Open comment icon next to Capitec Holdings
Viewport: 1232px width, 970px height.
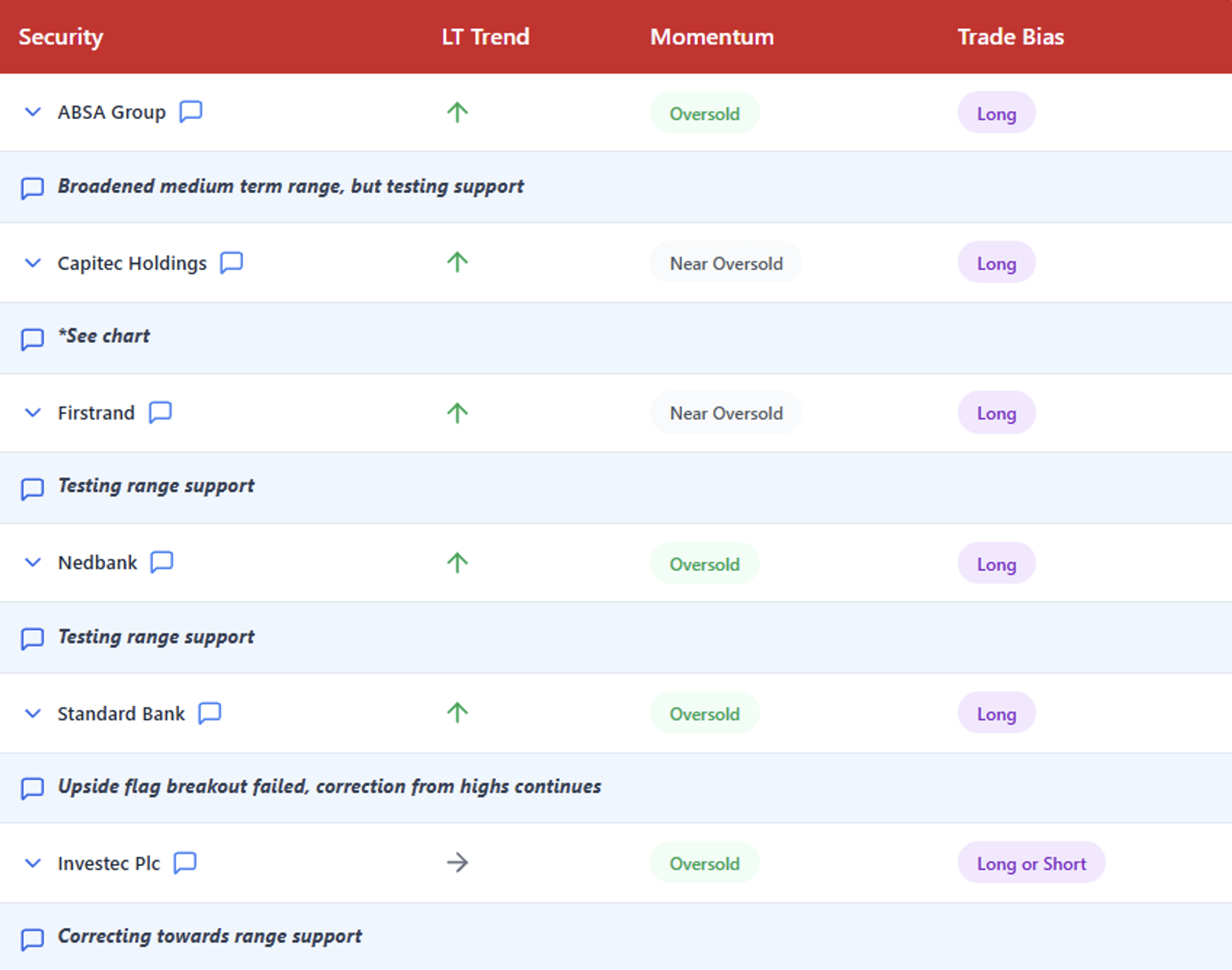tap(232, 262)
